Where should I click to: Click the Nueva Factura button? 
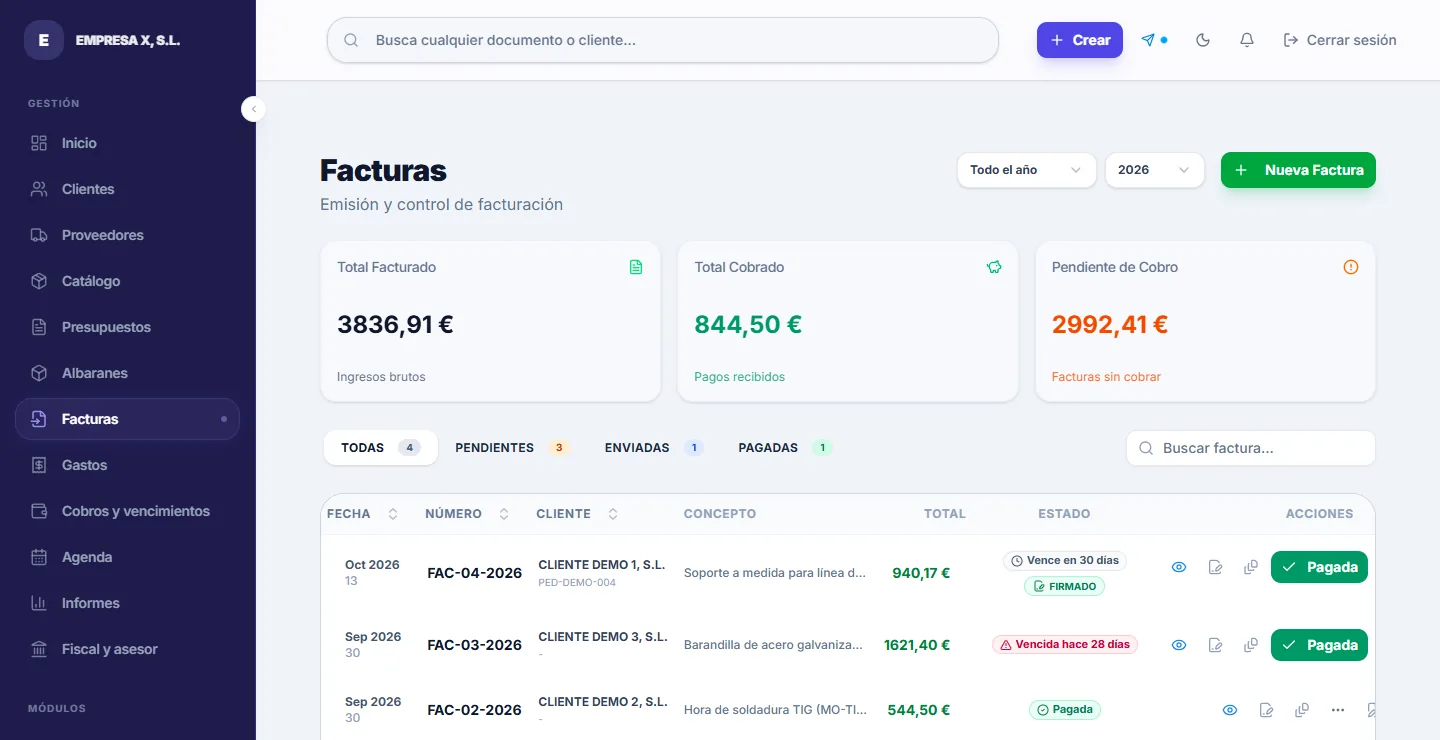click(x=1298, y=170)
